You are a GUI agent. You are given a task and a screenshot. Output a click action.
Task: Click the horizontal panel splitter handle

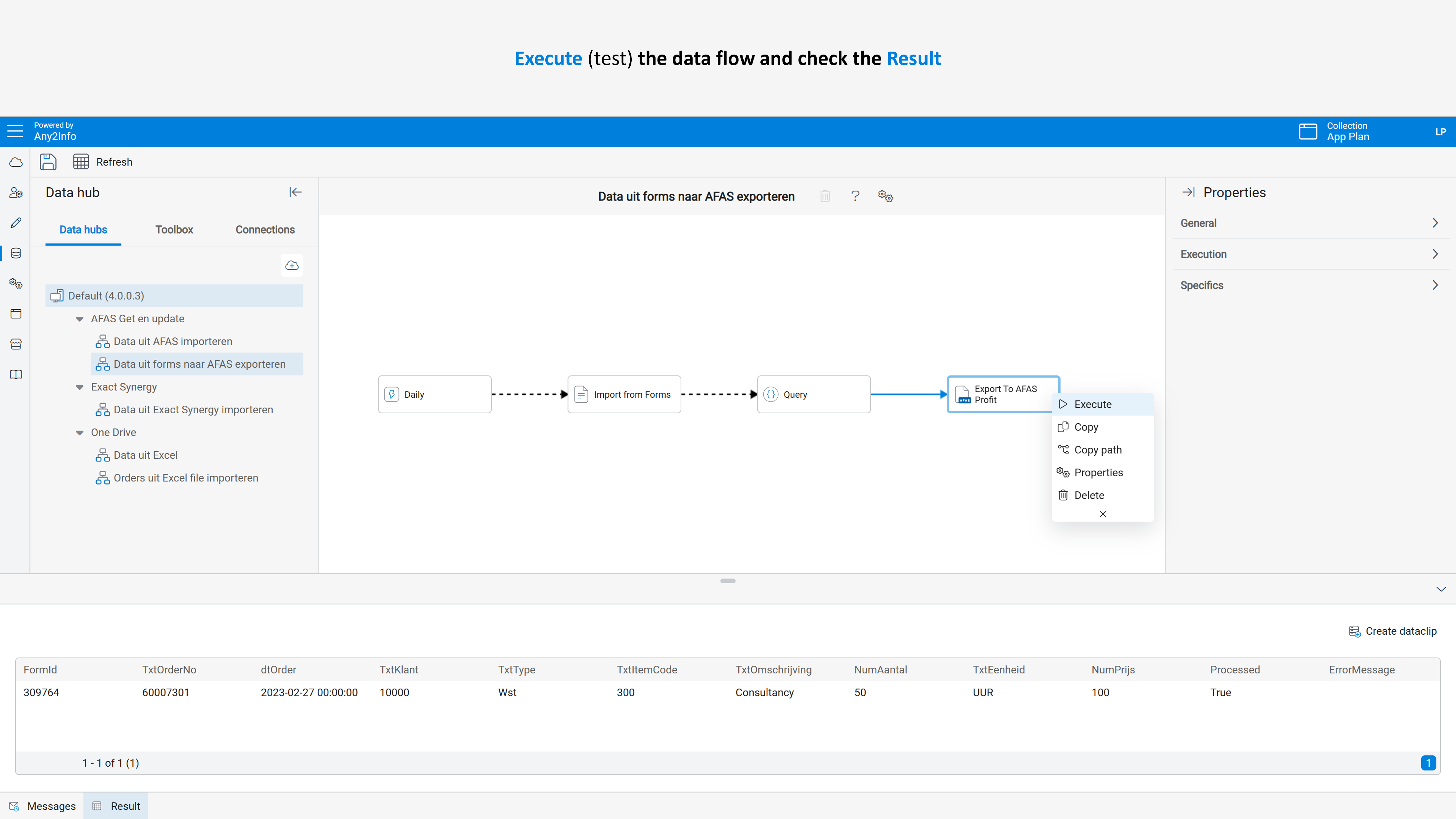point(727,580)
